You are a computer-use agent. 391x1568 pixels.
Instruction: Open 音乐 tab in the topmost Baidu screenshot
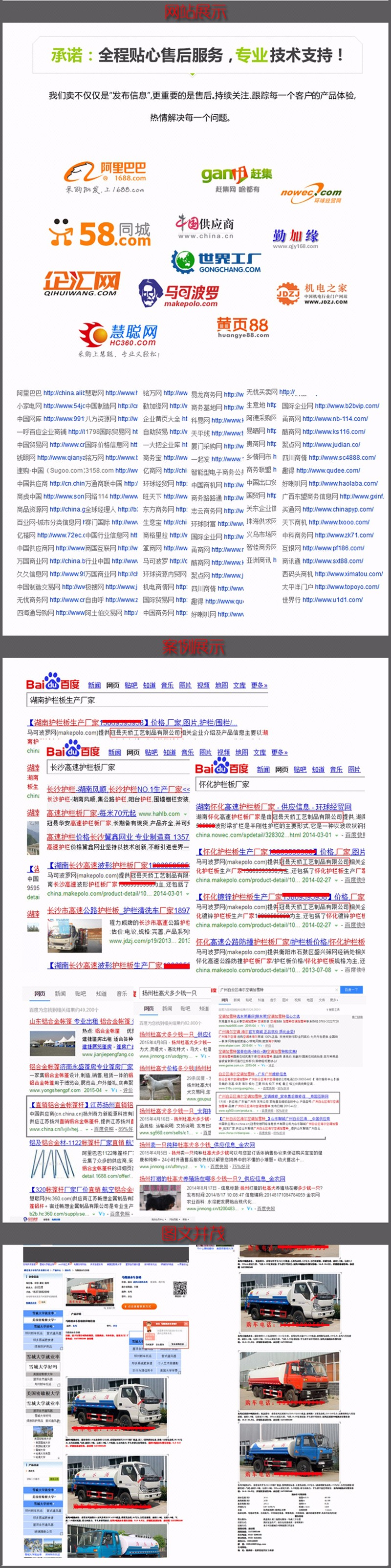[168, 686]
